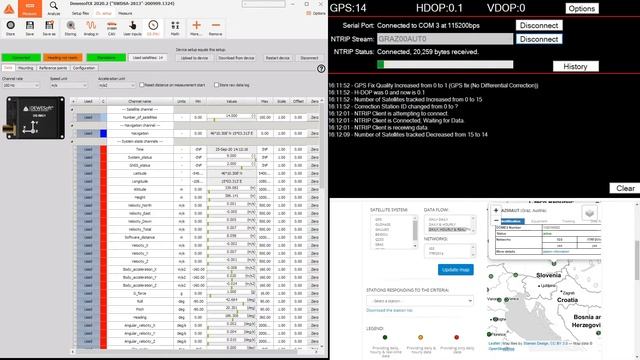Open the Speed unit dropdown
This screenshot has height=360, width=640.
[69, 85]
